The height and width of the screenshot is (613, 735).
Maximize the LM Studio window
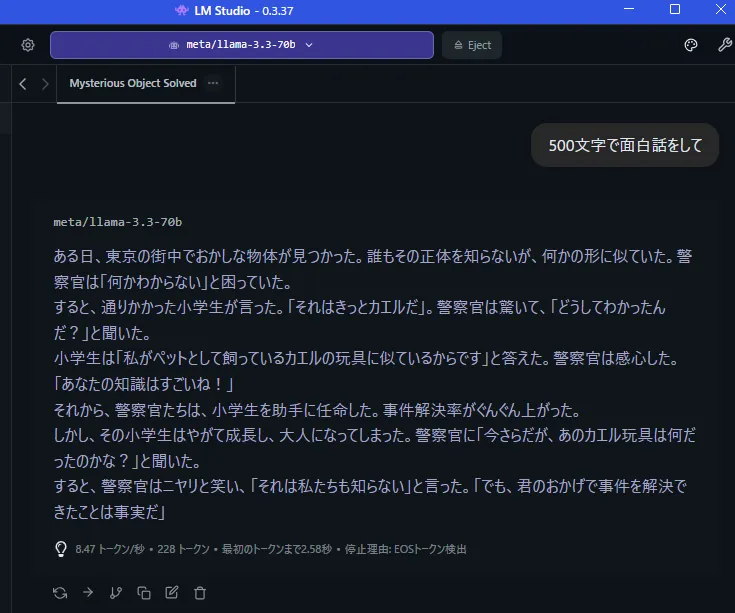coord(675,10)
